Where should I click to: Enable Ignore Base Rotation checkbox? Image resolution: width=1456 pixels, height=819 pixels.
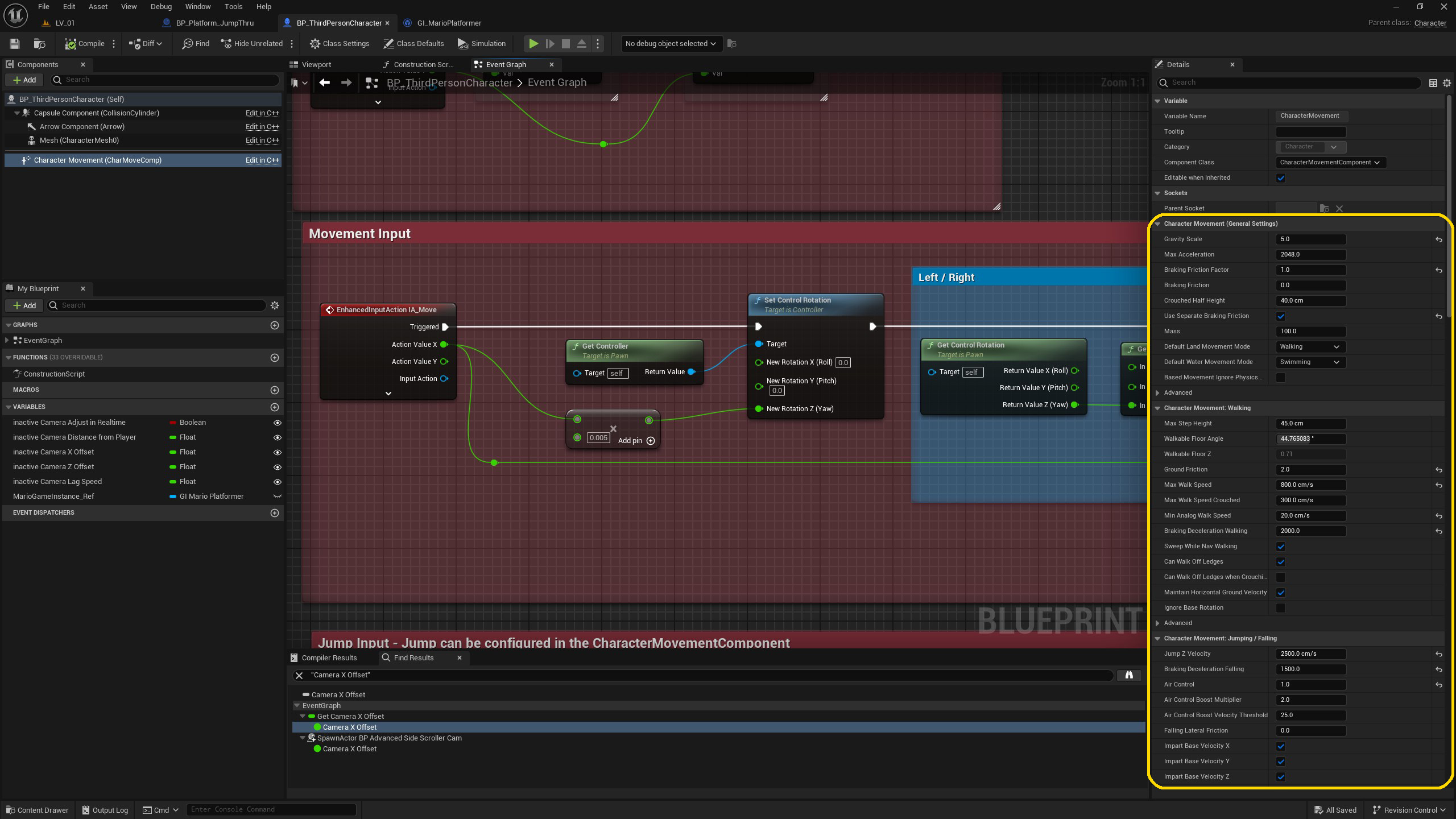[x=1280, y=608]
